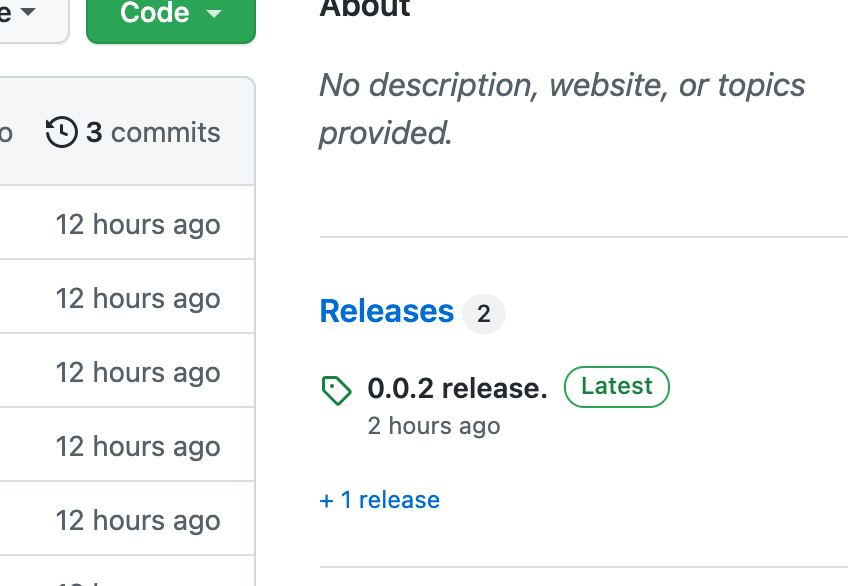Open the 0.0.2 release page
The width and height of the screenshot is (848, 586).
(457, 388)
